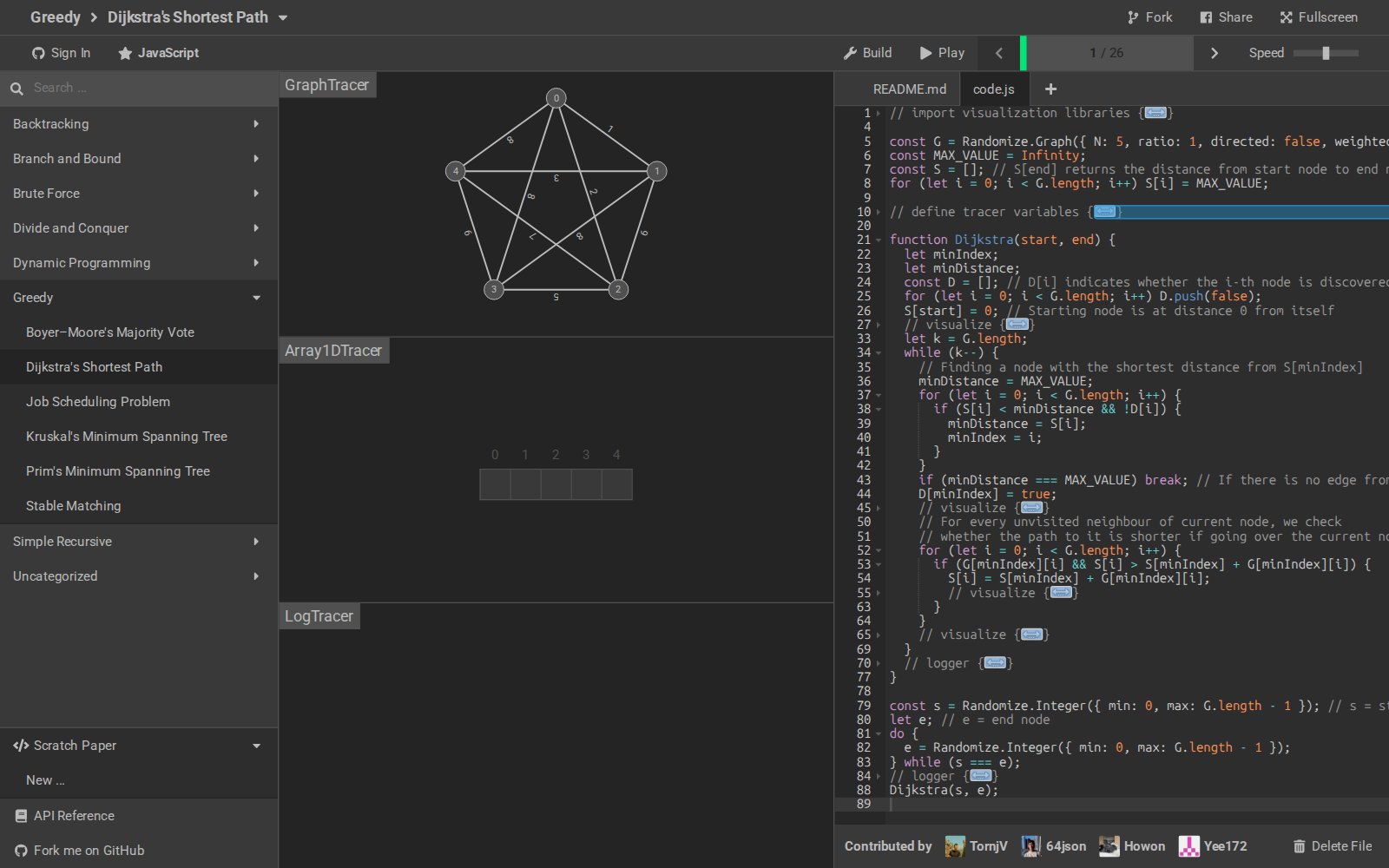
Task: Open Prim's Minimum Spanning Tree
Action: [x=139, y=471]
